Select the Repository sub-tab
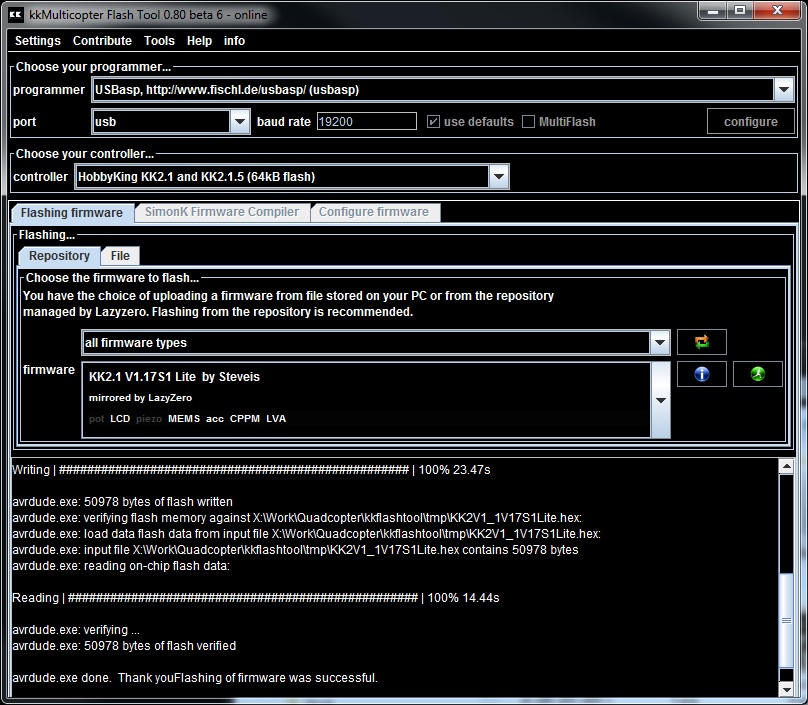The width and height of the screenshot is (808, 705). click(59, 256)
